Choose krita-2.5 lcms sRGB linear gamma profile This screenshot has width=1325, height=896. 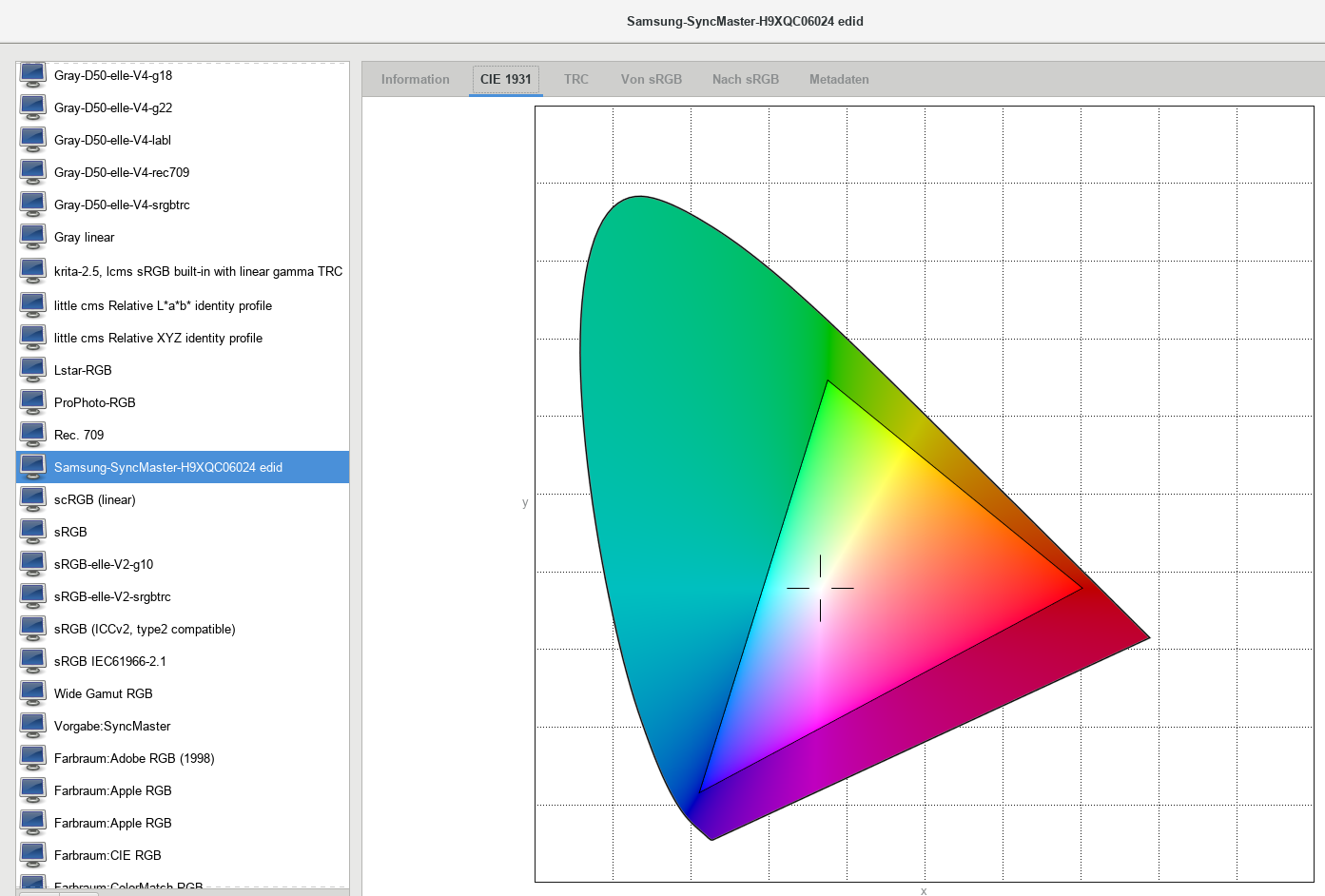(x=183, y=271)
